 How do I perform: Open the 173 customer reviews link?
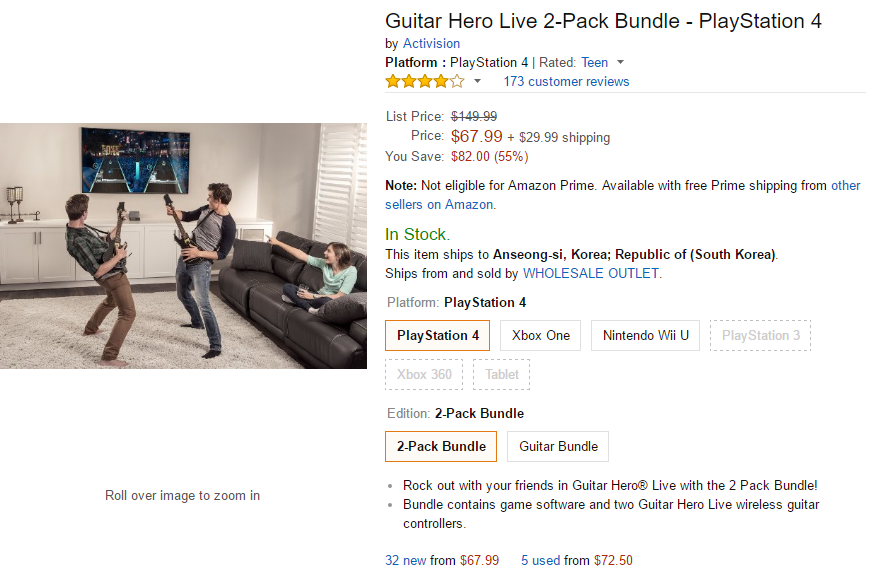pyautogui.click(x=566, y=81)
